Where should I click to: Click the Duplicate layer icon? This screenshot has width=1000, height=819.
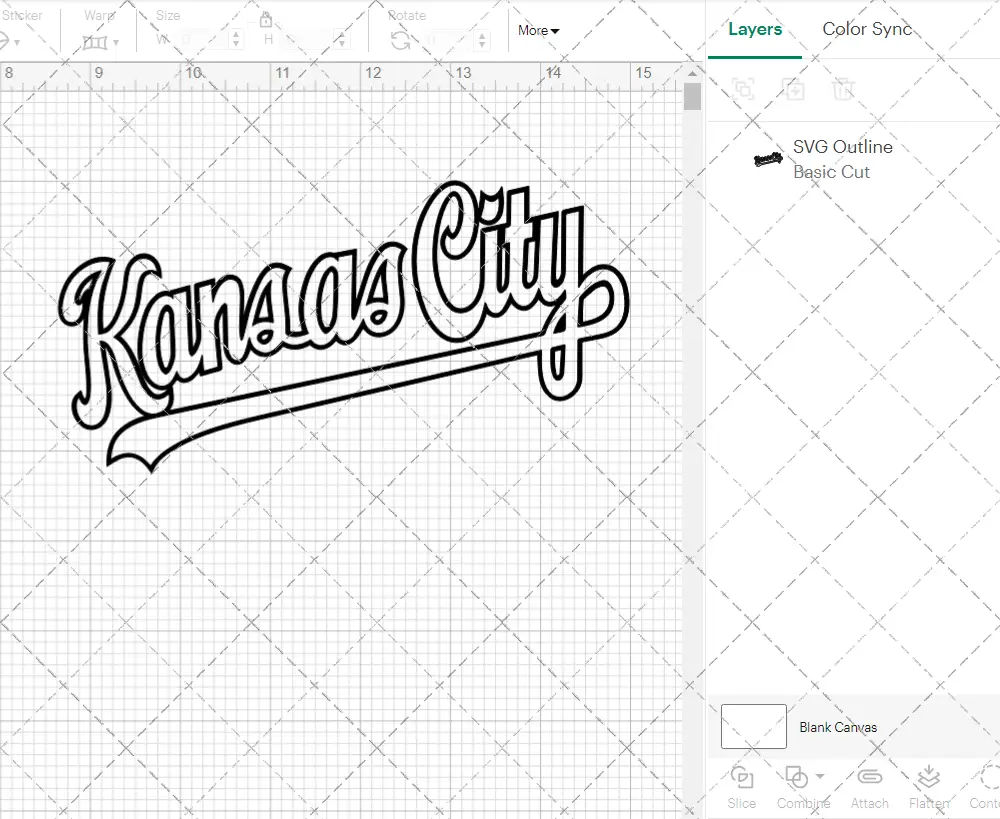[x=794, y=89]
